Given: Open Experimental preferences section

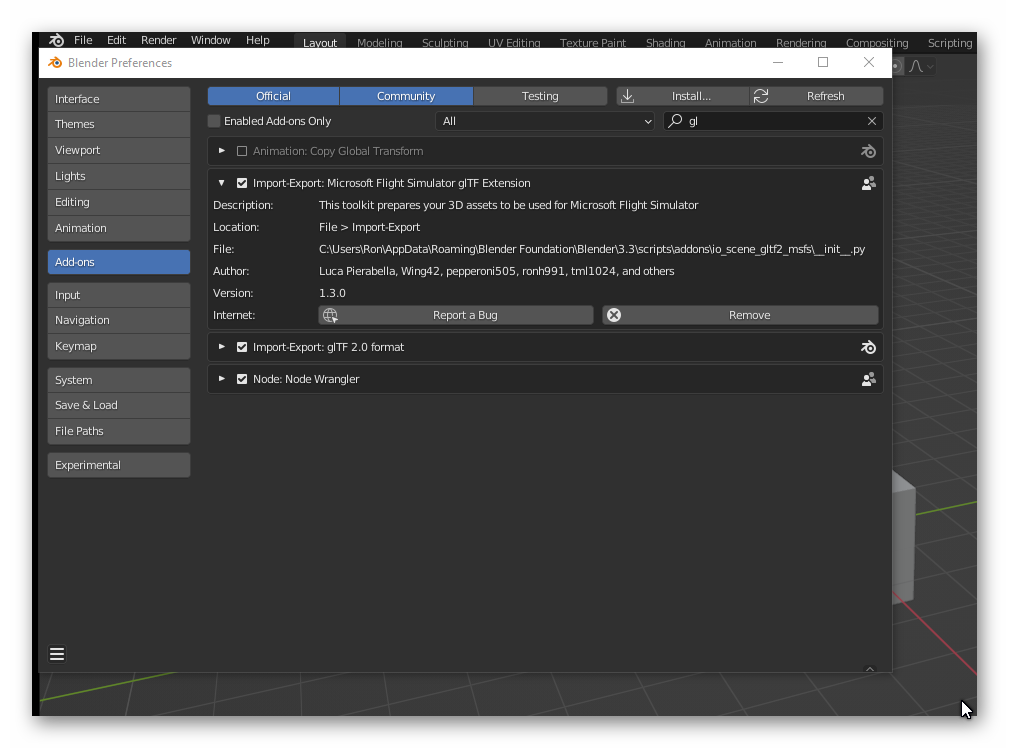Looking at the screenshot, I should 119,465.
